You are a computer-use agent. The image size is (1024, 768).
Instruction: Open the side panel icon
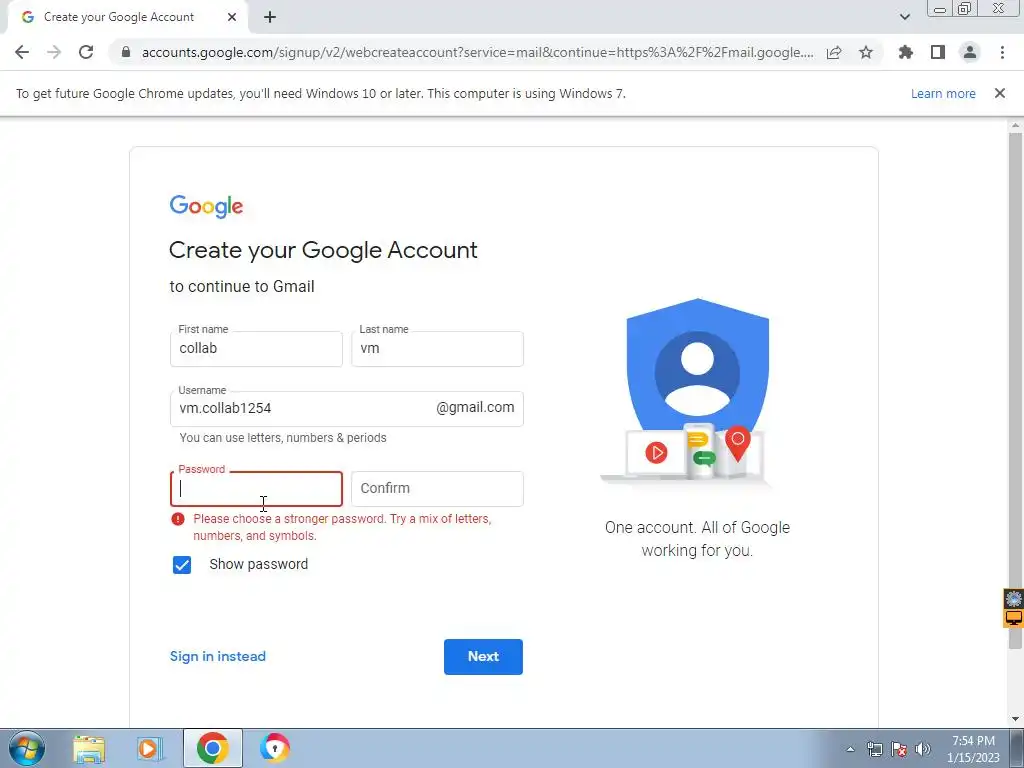tap(938, 52)
